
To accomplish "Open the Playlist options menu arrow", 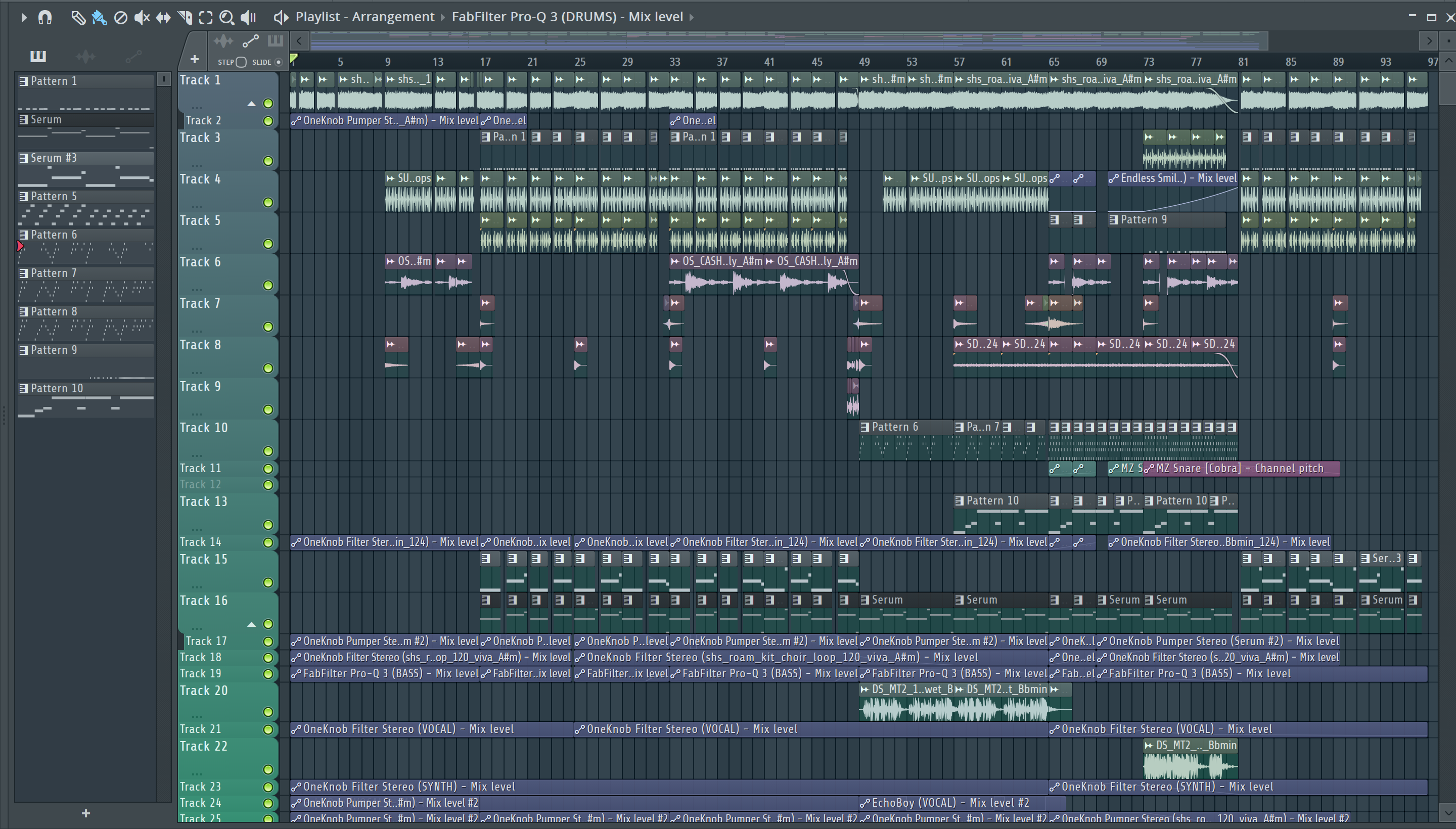I will (23, 17).
